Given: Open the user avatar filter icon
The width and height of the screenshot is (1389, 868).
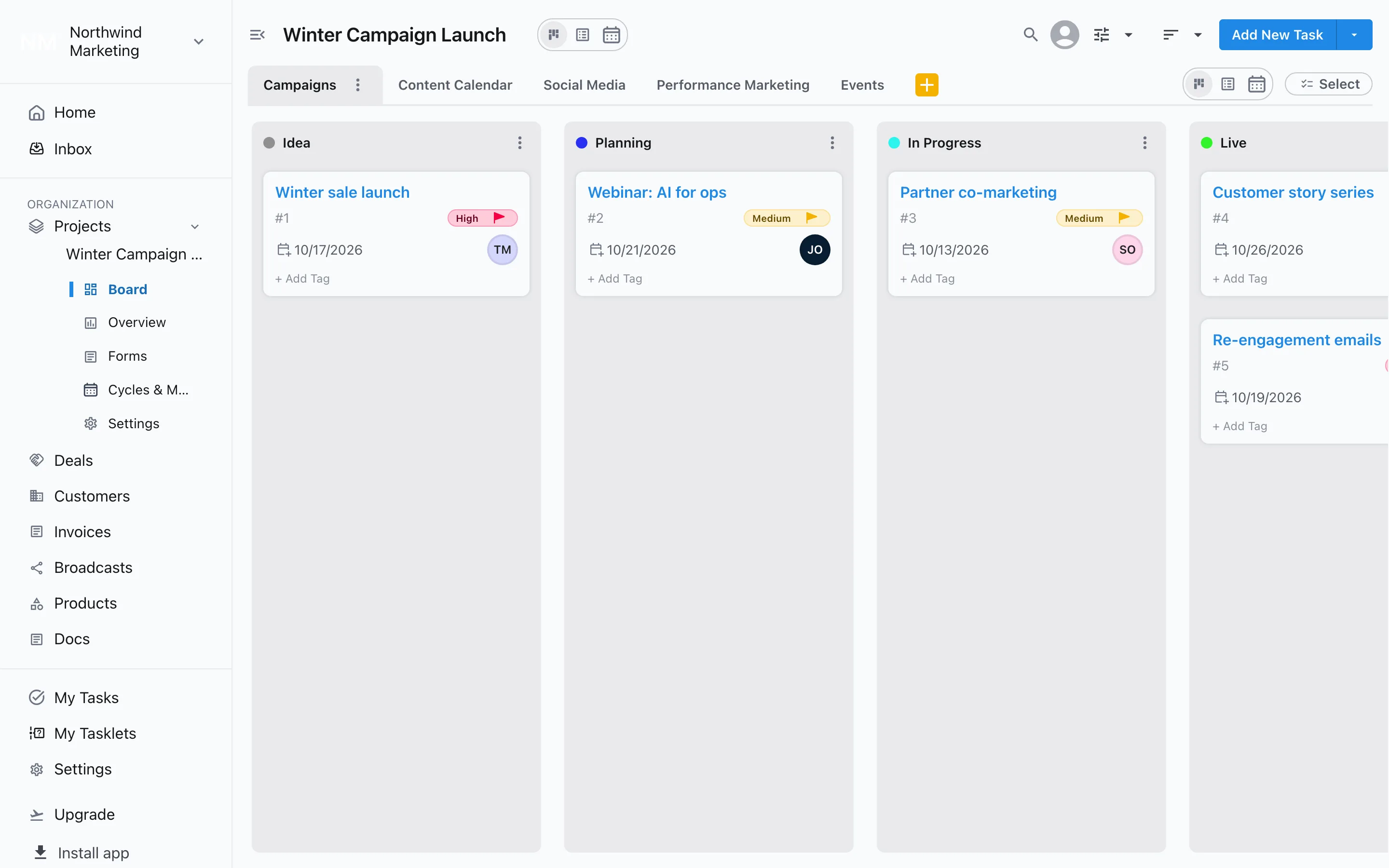Looking at the screenshot, I should (x=1064, y=34).
